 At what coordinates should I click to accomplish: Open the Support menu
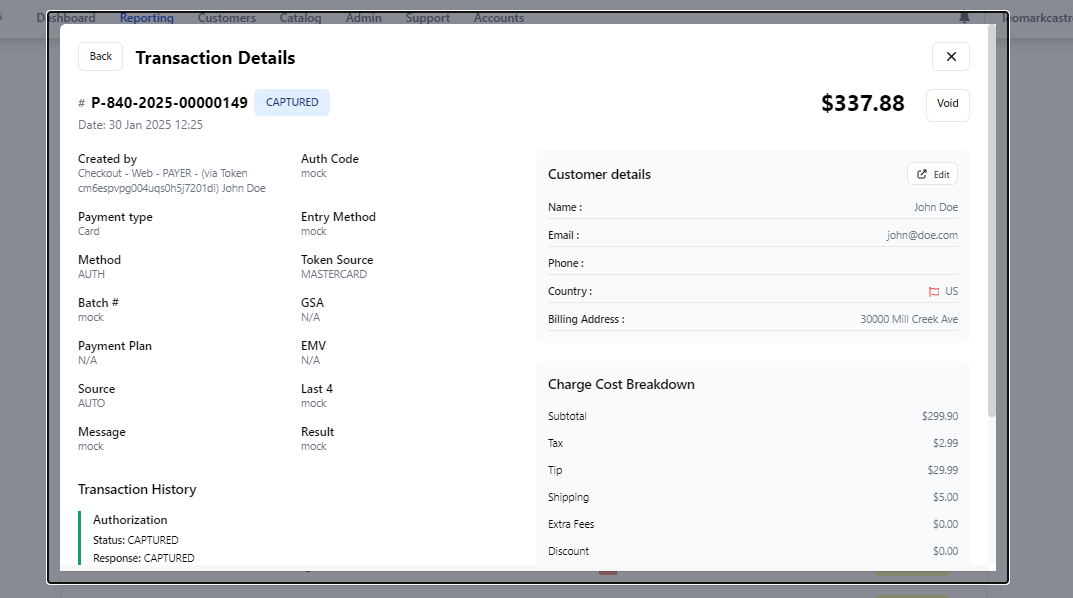pyautogui.click(x=427, y=18)
